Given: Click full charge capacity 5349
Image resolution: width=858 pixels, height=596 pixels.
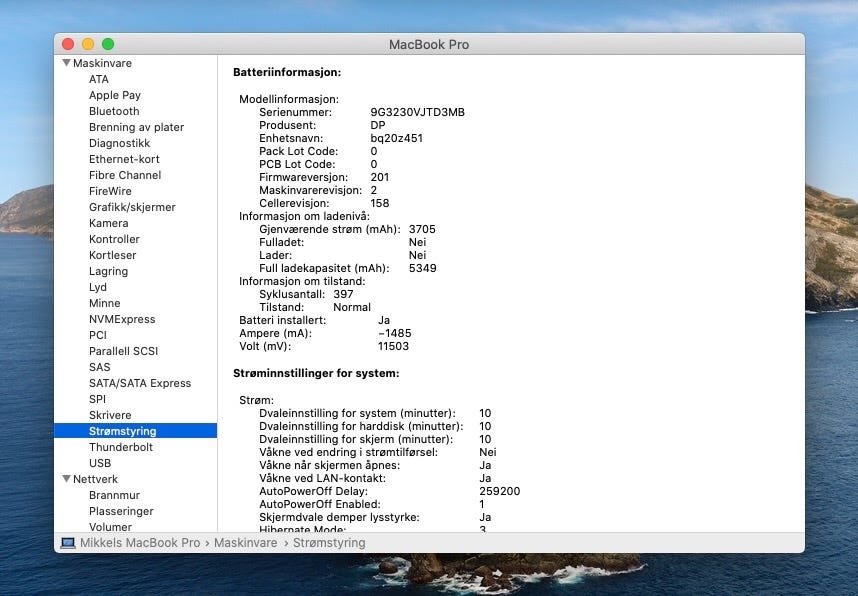Looking at the screenshot, I should 423,268.
